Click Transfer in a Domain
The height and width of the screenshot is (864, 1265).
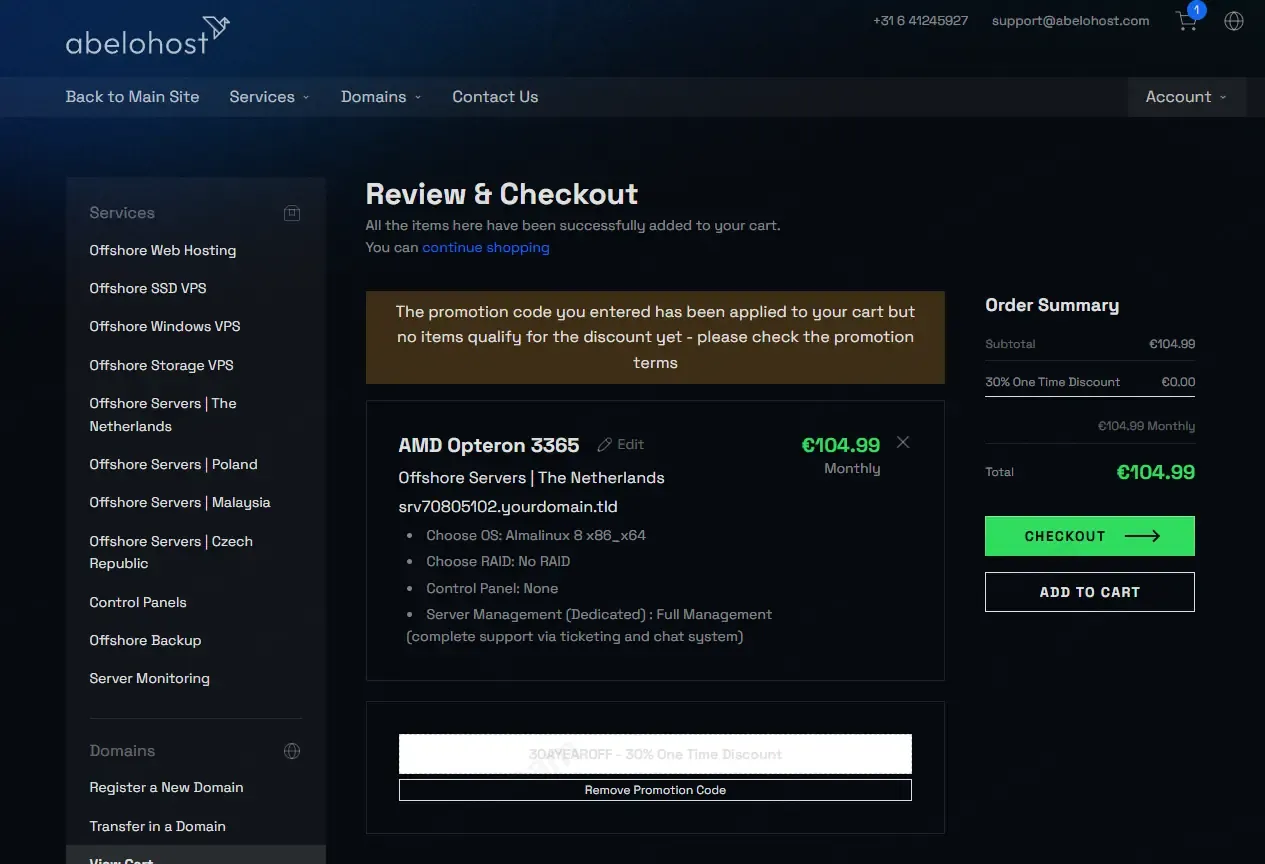click(x=157, y=826)
